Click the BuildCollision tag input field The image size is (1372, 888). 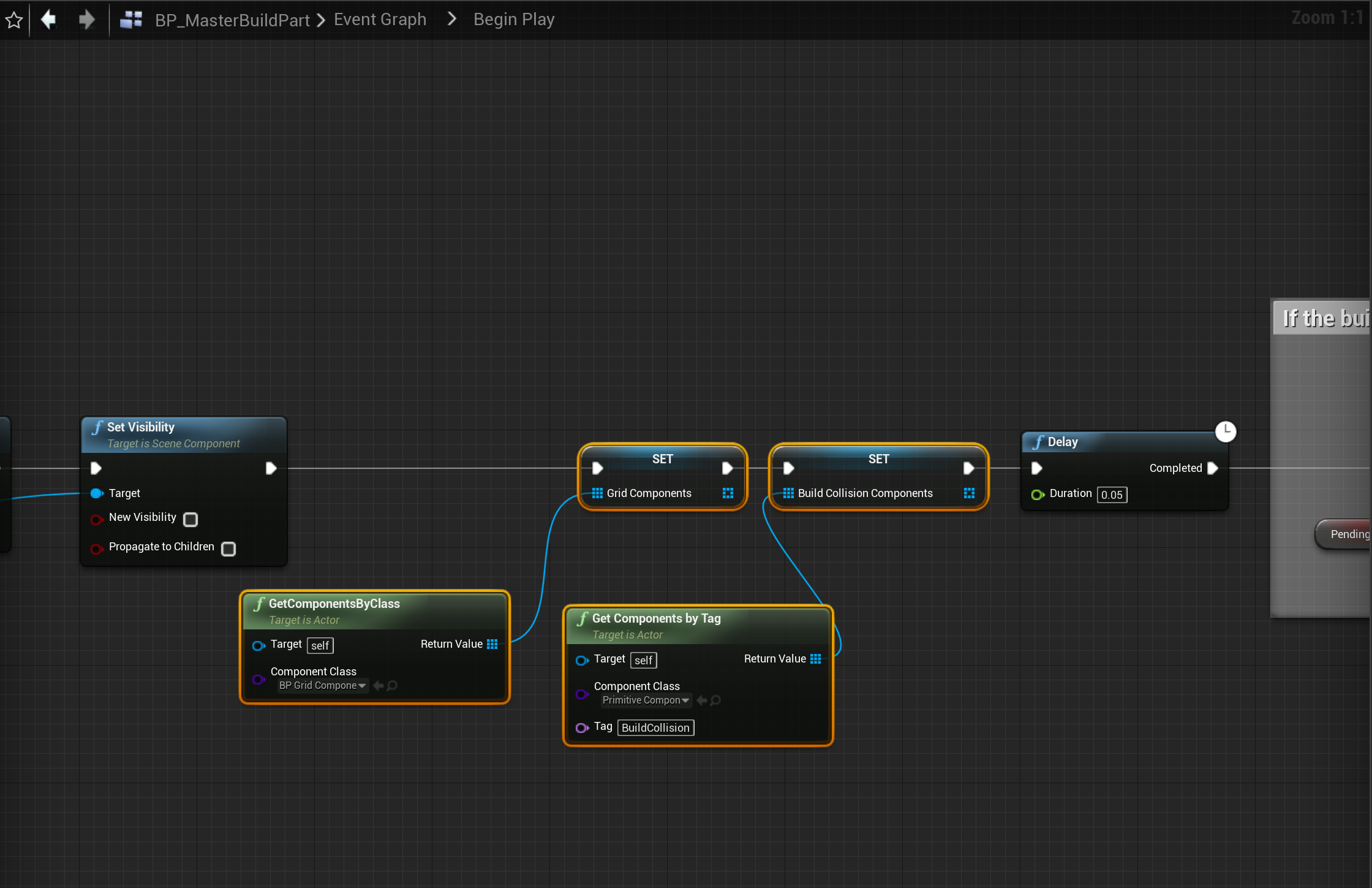point(655,727)
